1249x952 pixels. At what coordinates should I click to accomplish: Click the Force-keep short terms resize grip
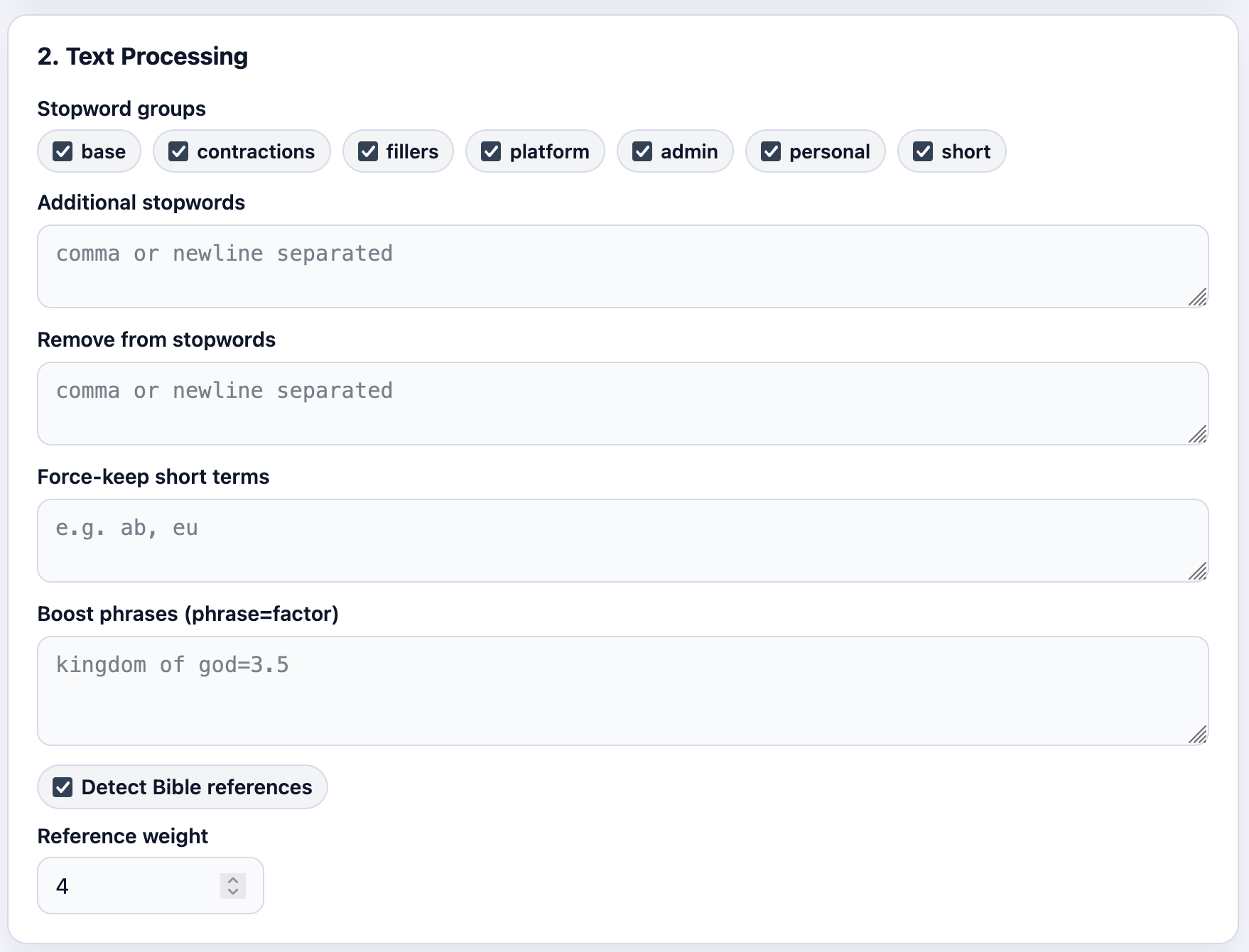(1198, 571)
